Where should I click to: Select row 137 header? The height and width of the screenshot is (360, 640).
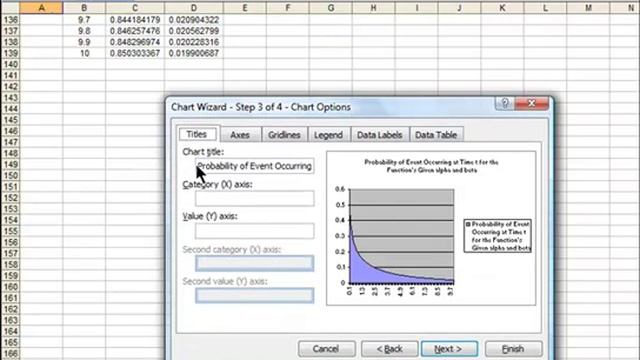10,31
